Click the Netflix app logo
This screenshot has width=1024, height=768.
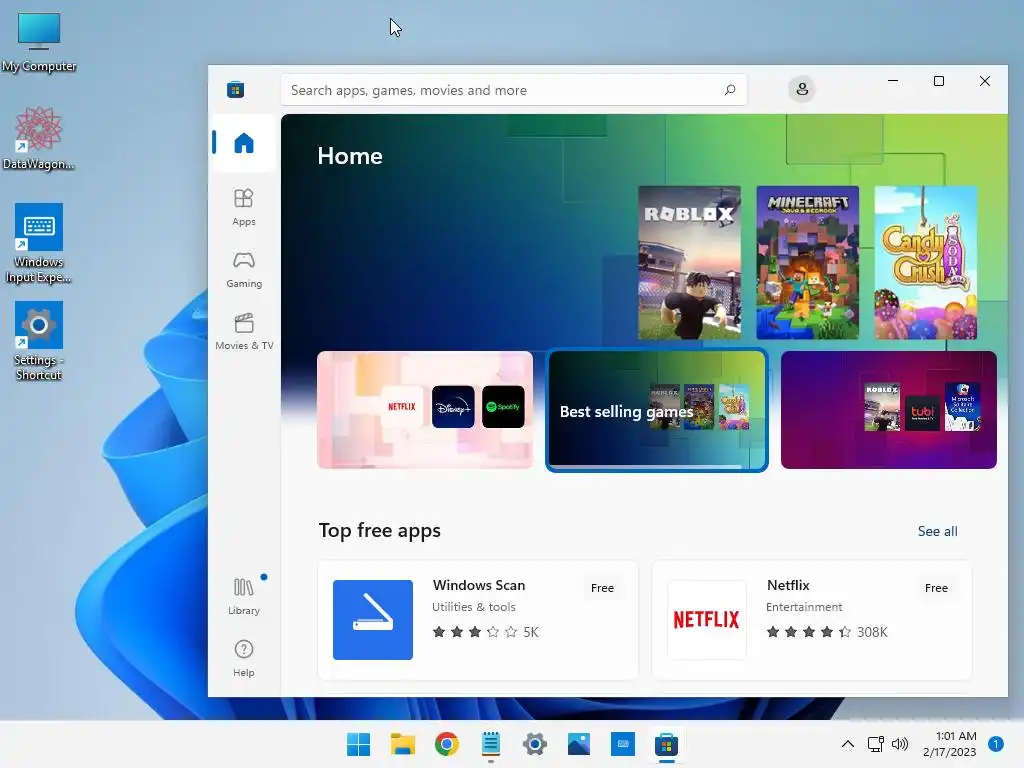point(706,620)
